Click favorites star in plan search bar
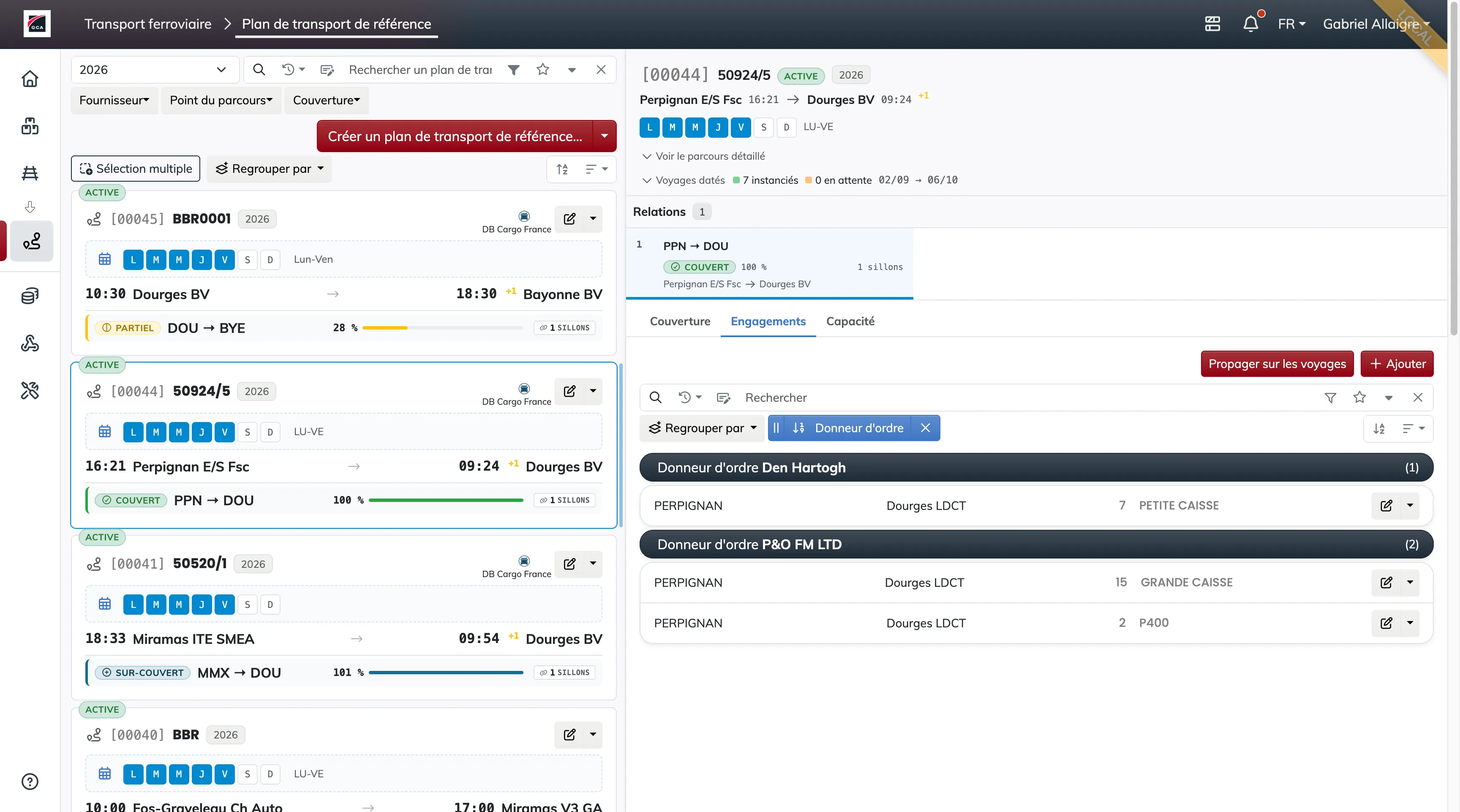Viewport: 1460px width, 812px height. click(x=543, y=70)
